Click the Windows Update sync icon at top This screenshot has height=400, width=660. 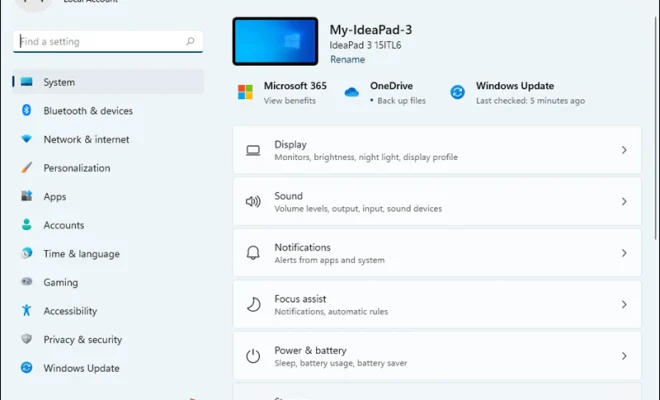458,92
